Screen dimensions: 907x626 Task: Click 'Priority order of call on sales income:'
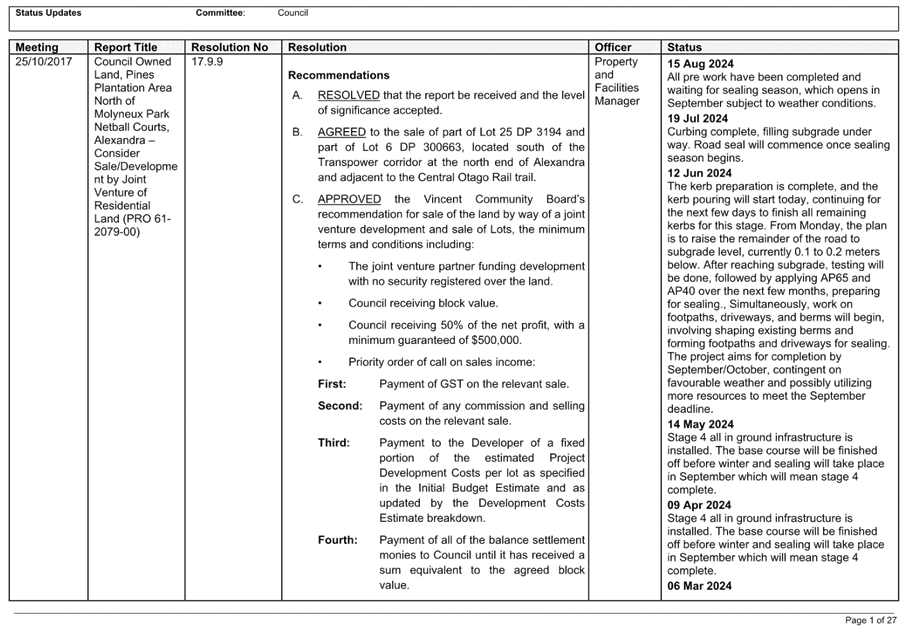click(x=441, y=362)
